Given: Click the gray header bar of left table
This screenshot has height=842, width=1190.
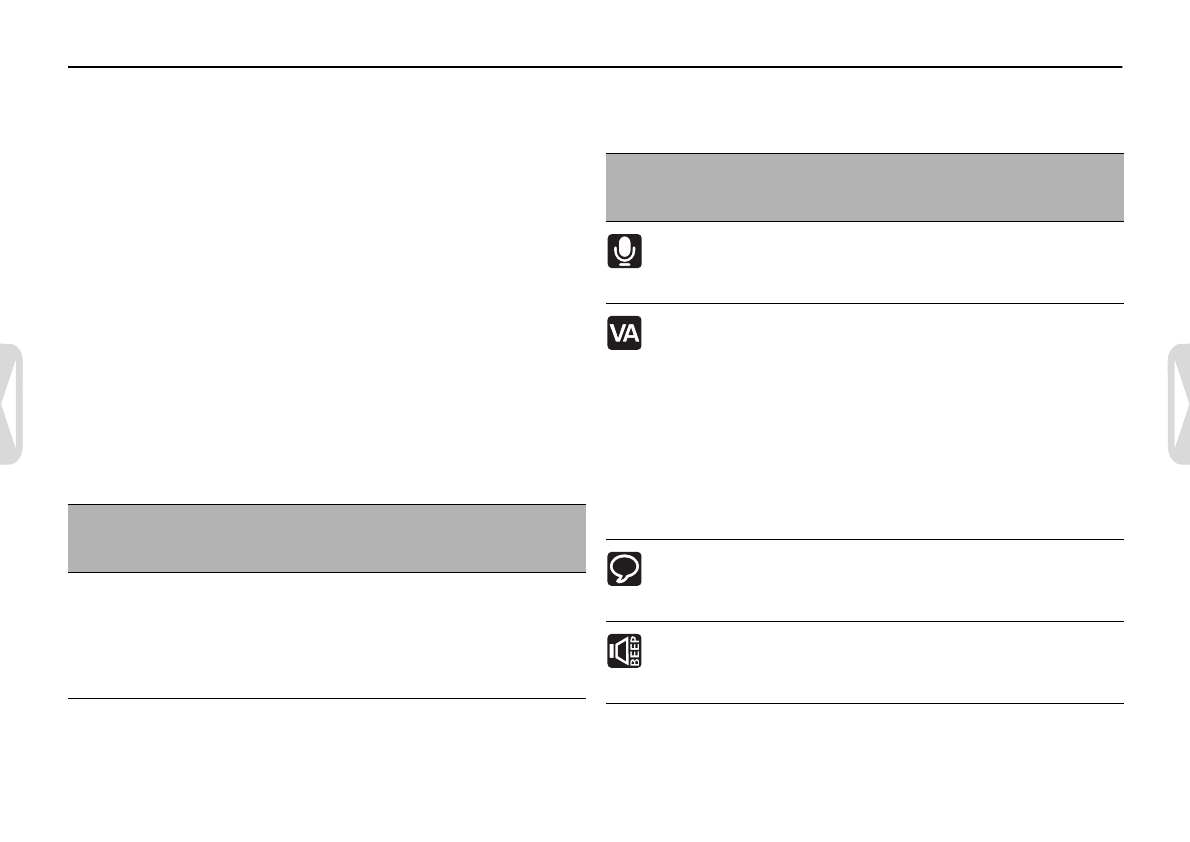Looking at the screenshot, I should pyautogui.click(x=326, y=538).
